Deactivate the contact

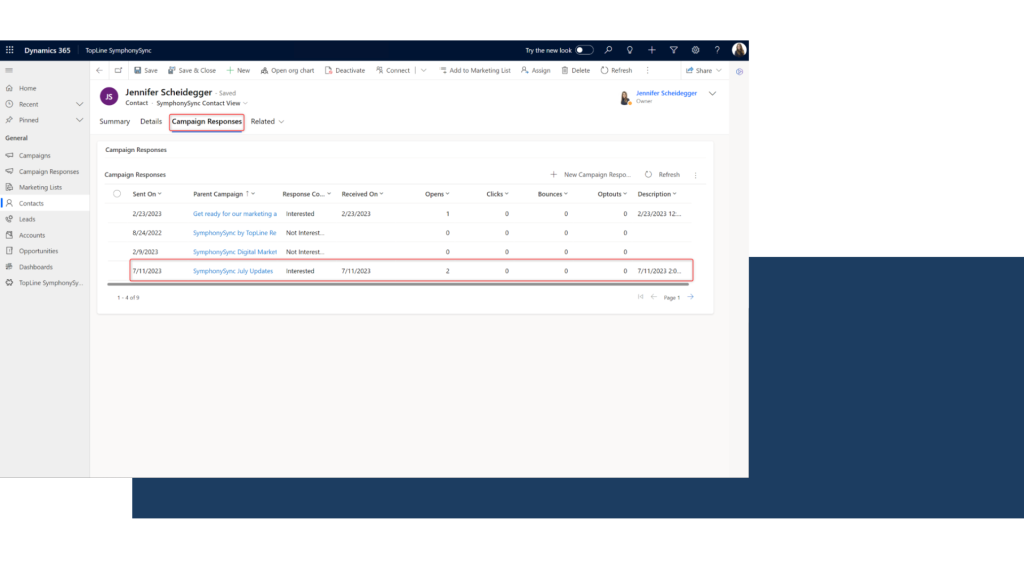[x=345, y=70]
